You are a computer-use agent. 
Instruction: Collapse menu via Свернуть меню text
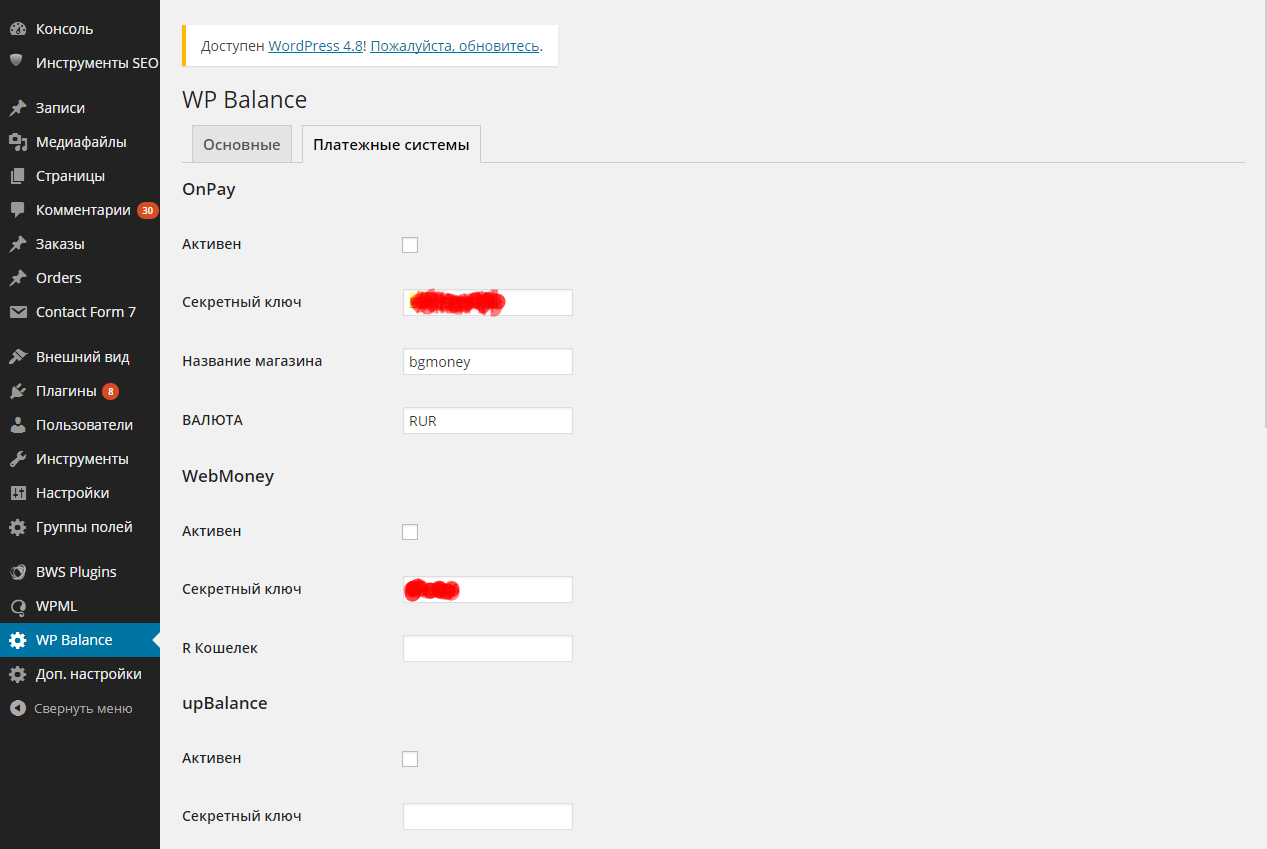(x=83, y=708)
